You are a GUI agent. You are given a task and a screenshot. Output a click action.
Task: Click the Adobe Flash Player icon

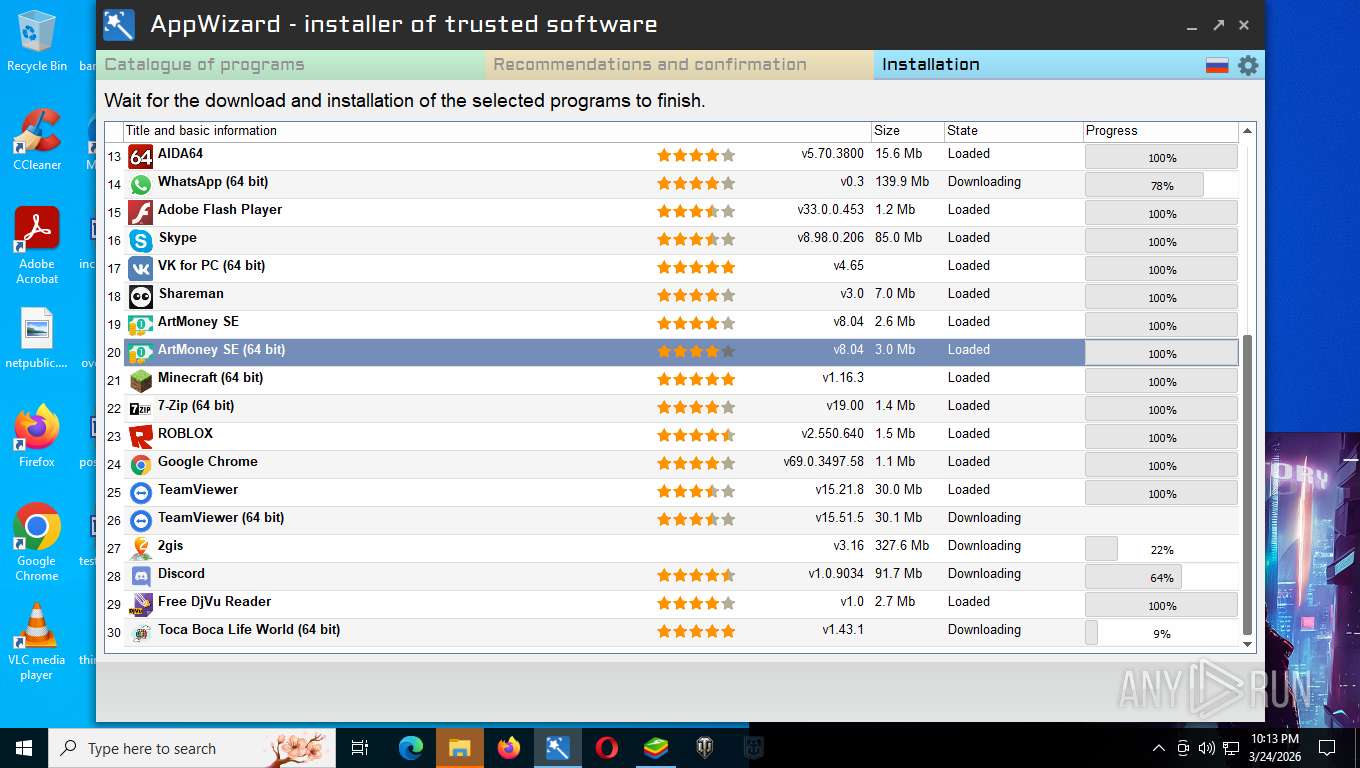click(141, 212)
